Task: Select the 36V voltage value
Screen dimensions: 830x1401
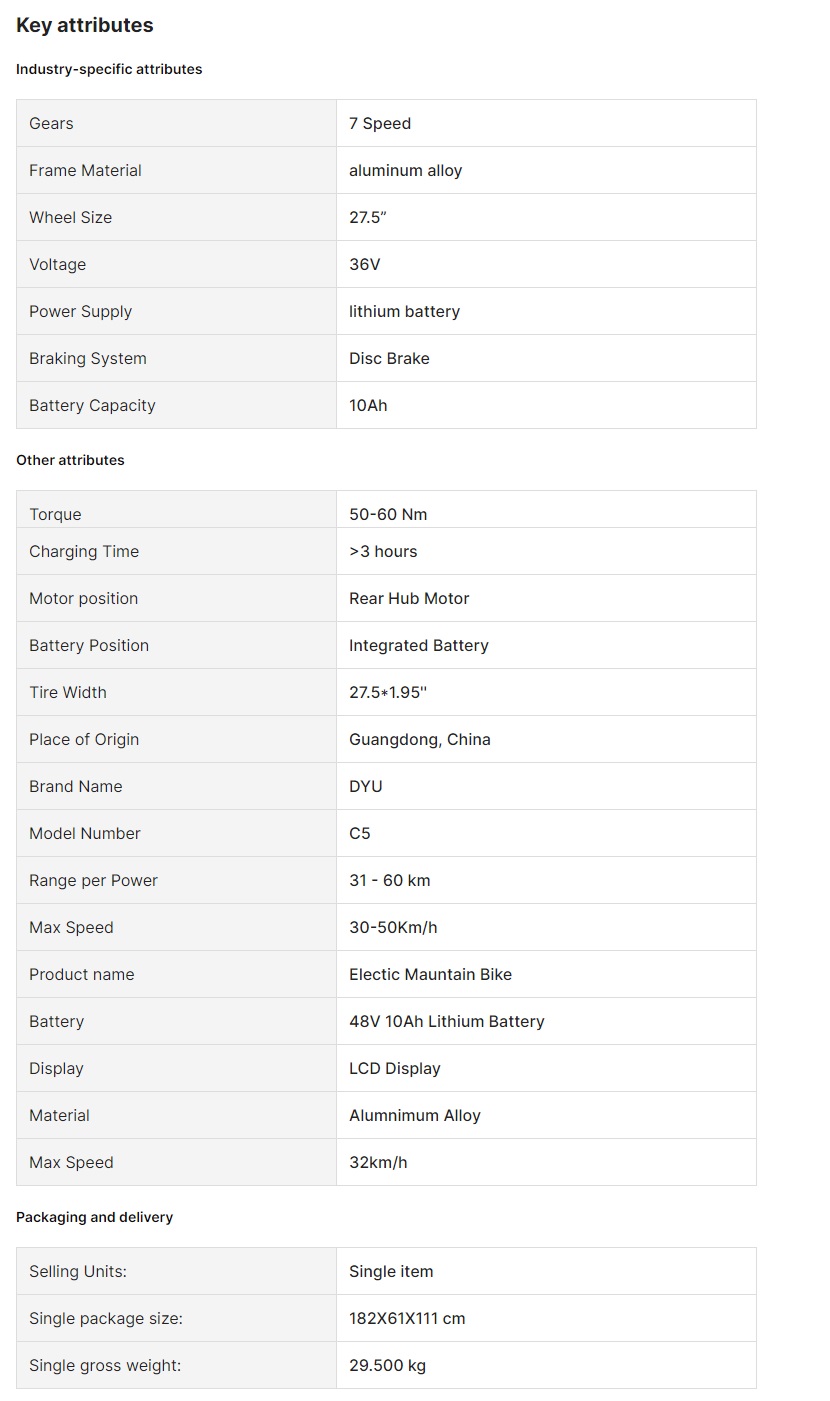Action: (x=365, y=264)
